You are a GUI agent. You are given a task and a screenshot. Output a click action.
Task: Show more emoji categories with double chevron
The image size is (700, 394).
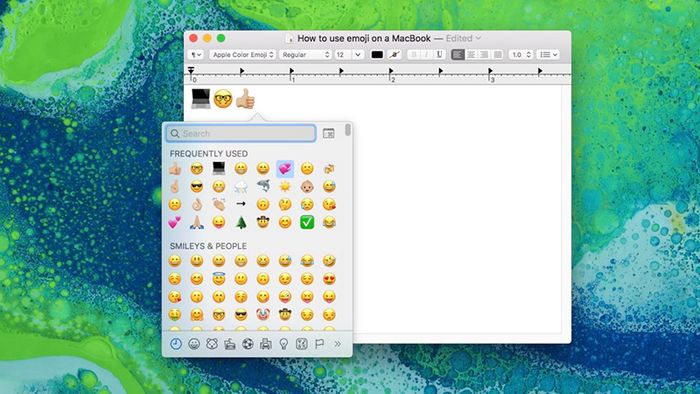[x=338, y=344]
